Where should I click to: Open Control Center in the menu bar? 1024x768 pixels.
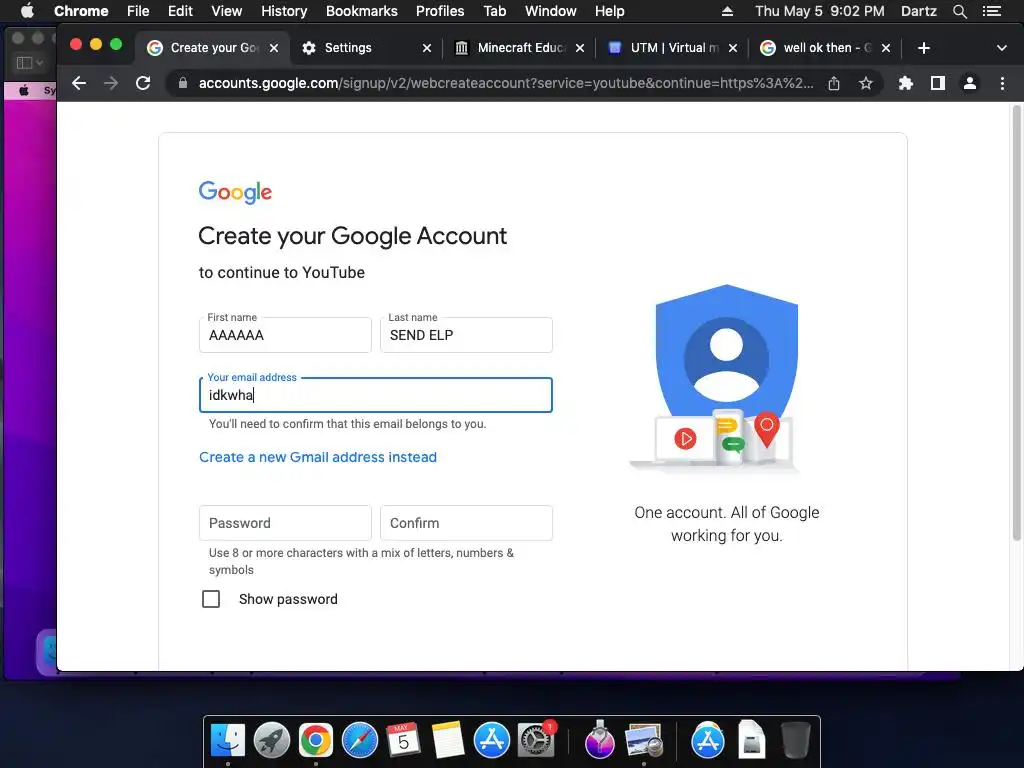coord(991,11)
